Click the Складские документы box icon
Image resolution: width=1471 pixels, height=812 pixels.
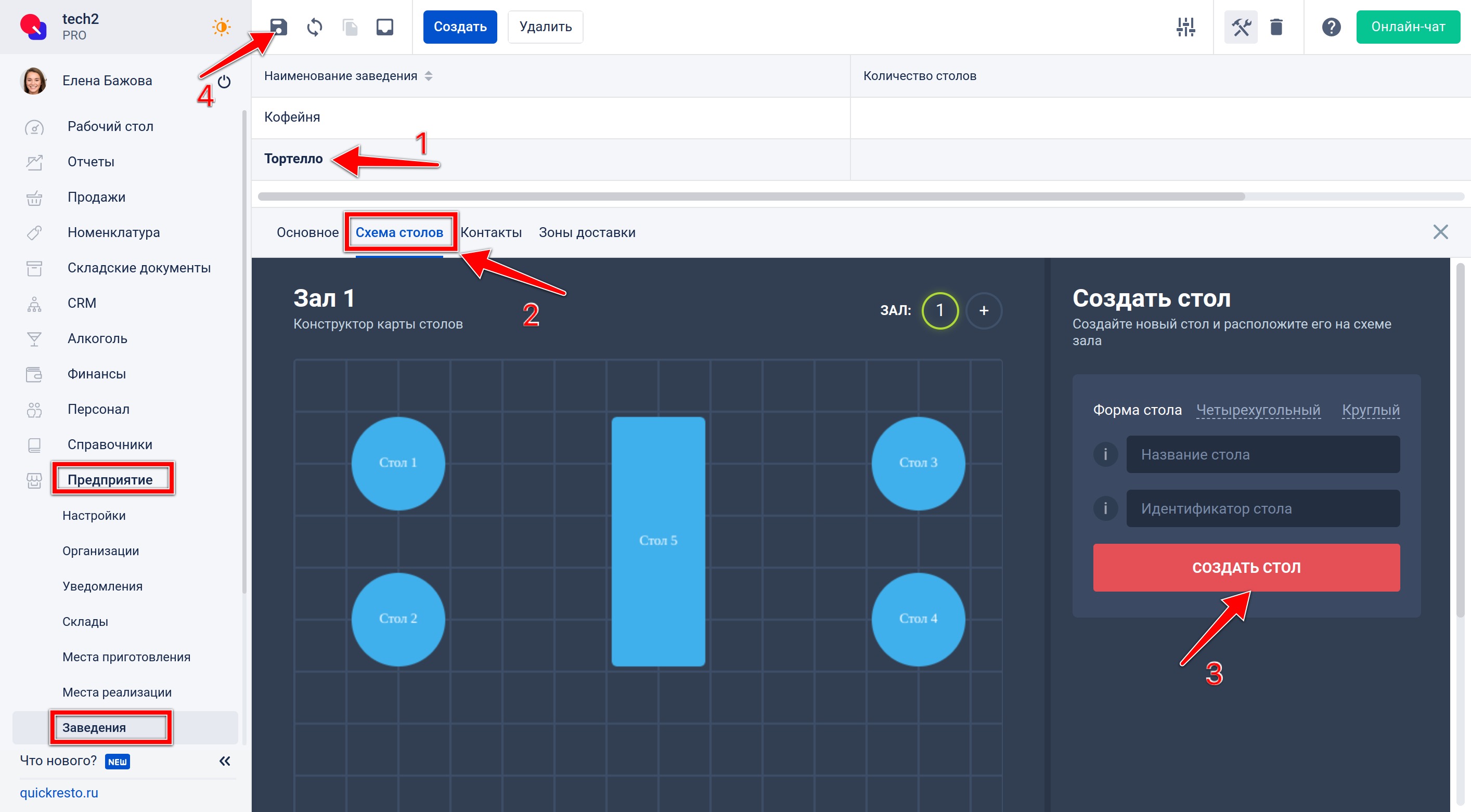[x=34, y=268]
